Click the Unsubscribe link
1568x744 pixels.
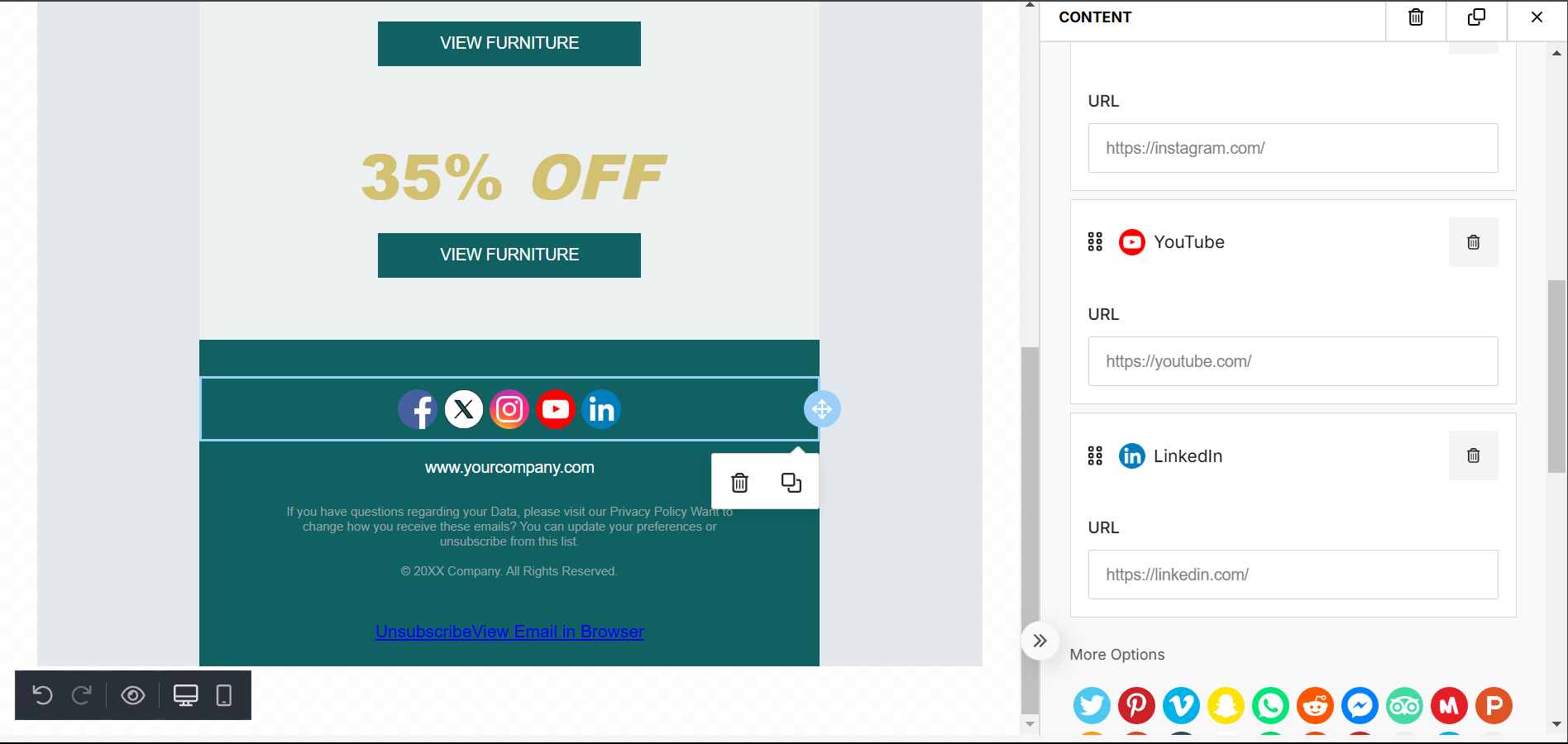pos(423,632)
